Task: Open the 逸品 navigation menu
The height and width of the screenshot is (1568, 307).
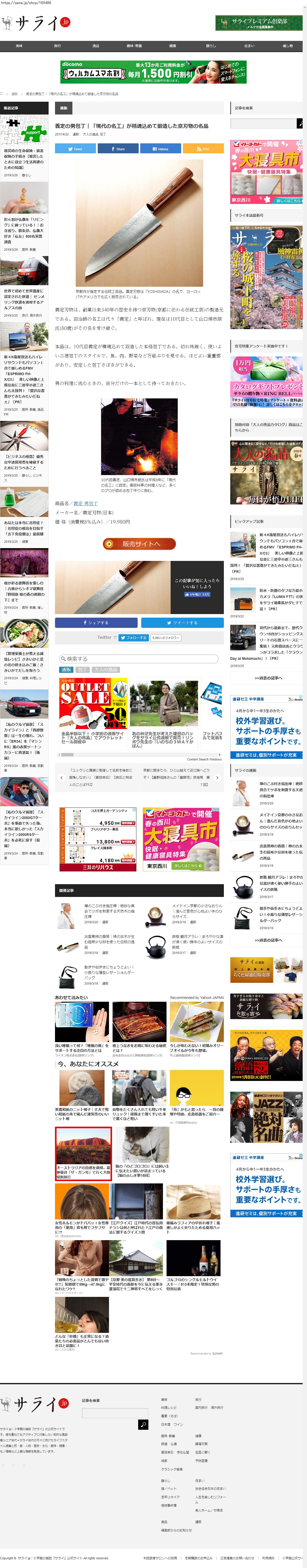Action: pos(96,46)
